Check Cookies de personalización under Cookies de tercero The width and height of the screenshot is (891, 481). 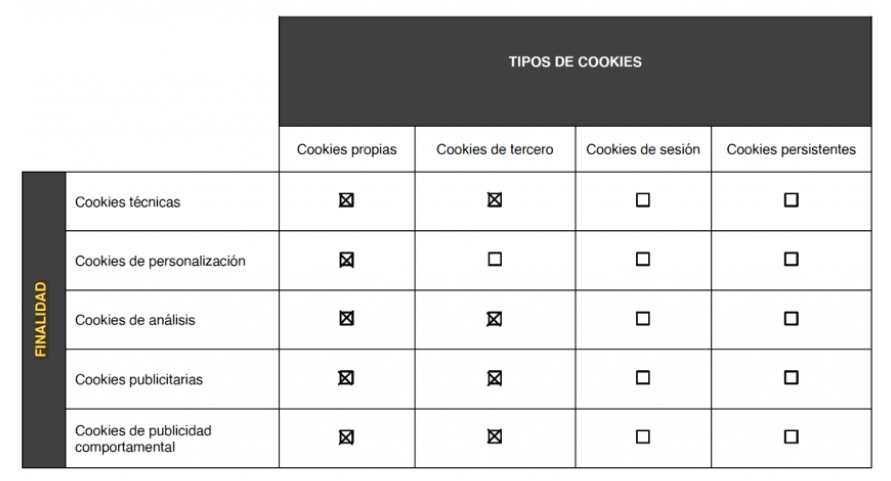[x=494, y=259]
